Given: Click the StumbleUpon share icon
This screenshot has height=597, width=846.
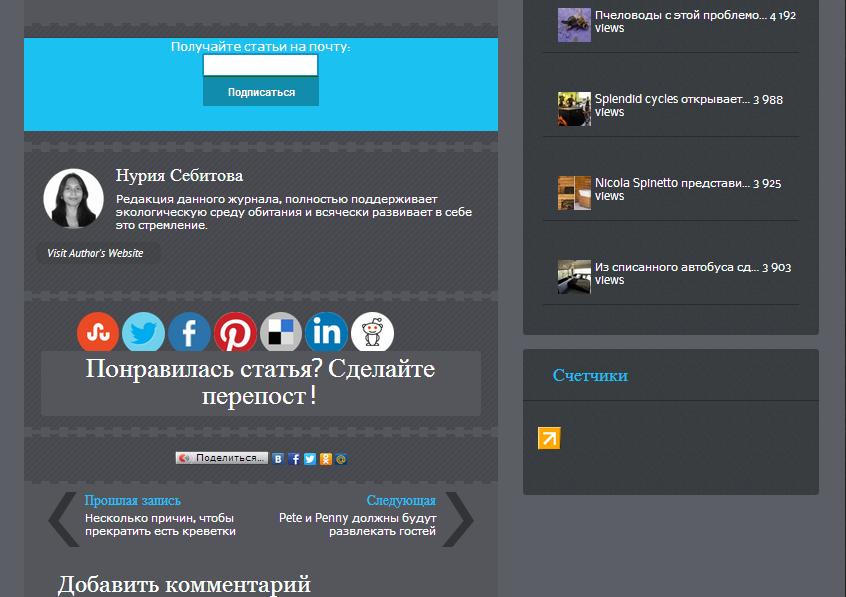Looking at the screenshot, I should pos(98,332).
